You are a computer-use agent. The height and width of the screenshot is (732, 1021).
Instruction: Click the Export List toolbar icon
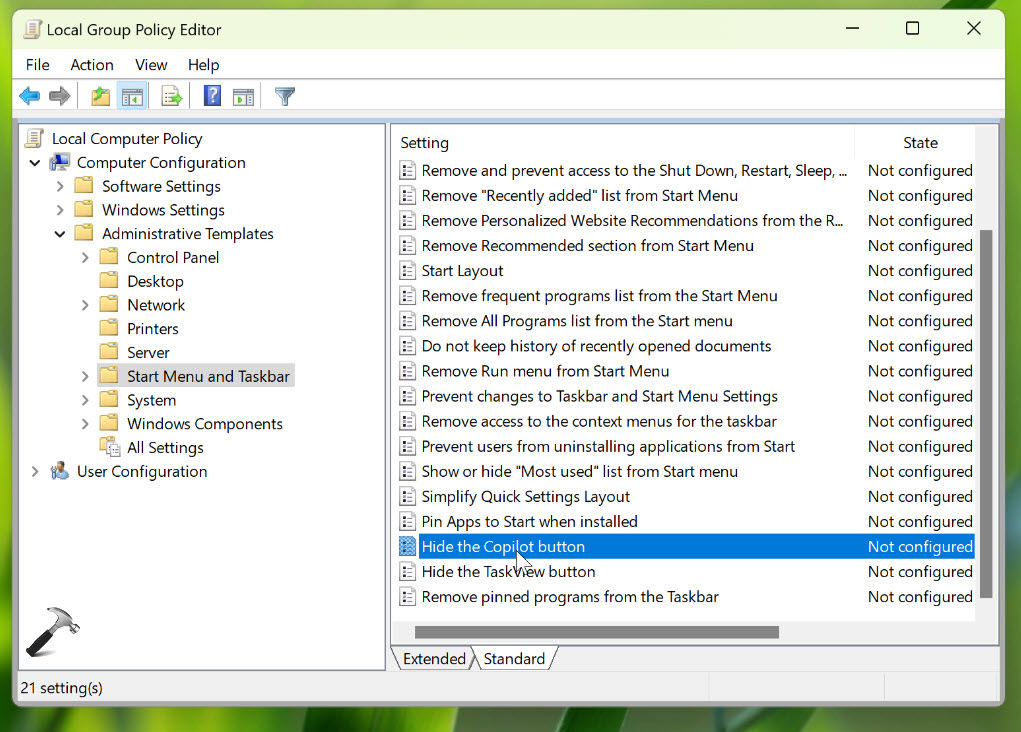tap(172, 96)
